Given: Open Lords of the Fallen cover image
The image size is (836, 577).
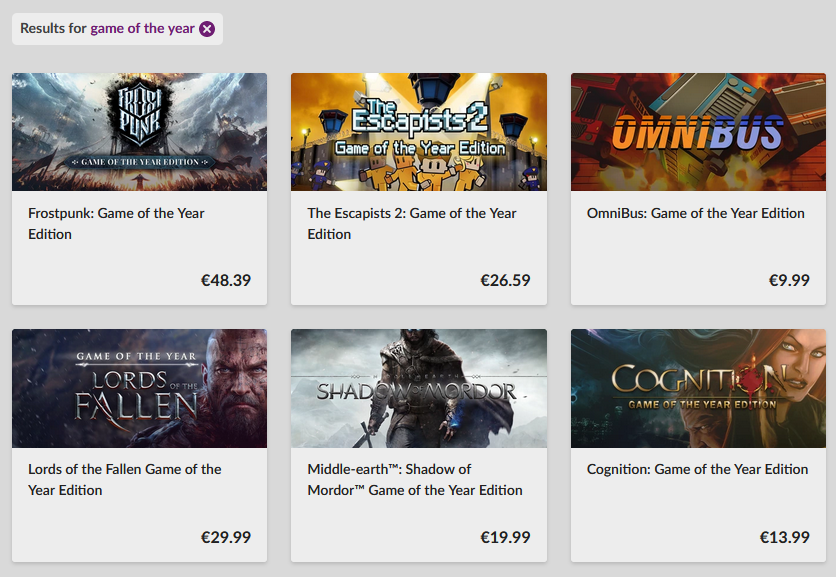Looking at the screenshot, I should pyautogui.click(x=139, y=388).
